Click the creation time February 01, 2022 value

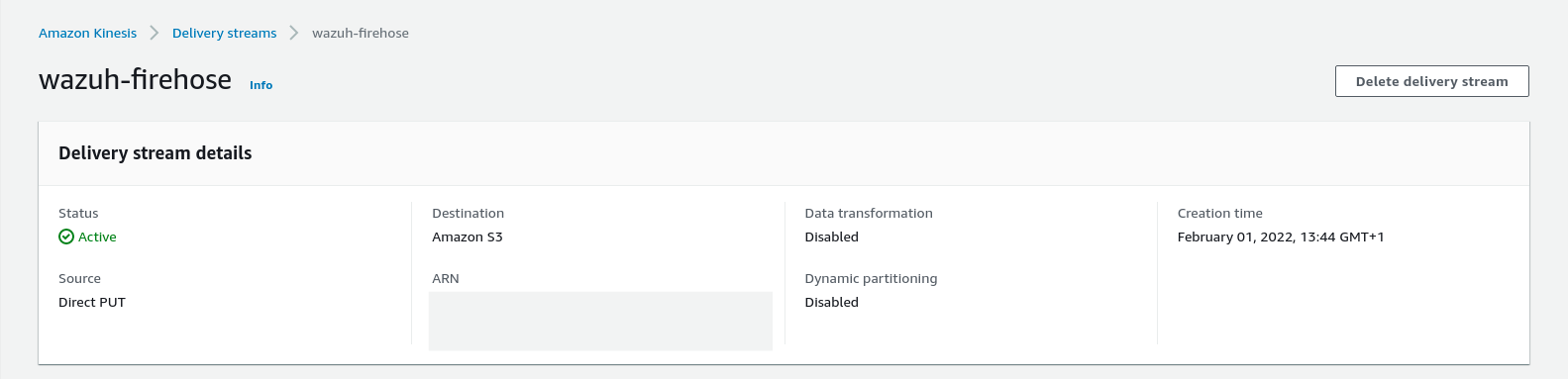(1281, 237)
